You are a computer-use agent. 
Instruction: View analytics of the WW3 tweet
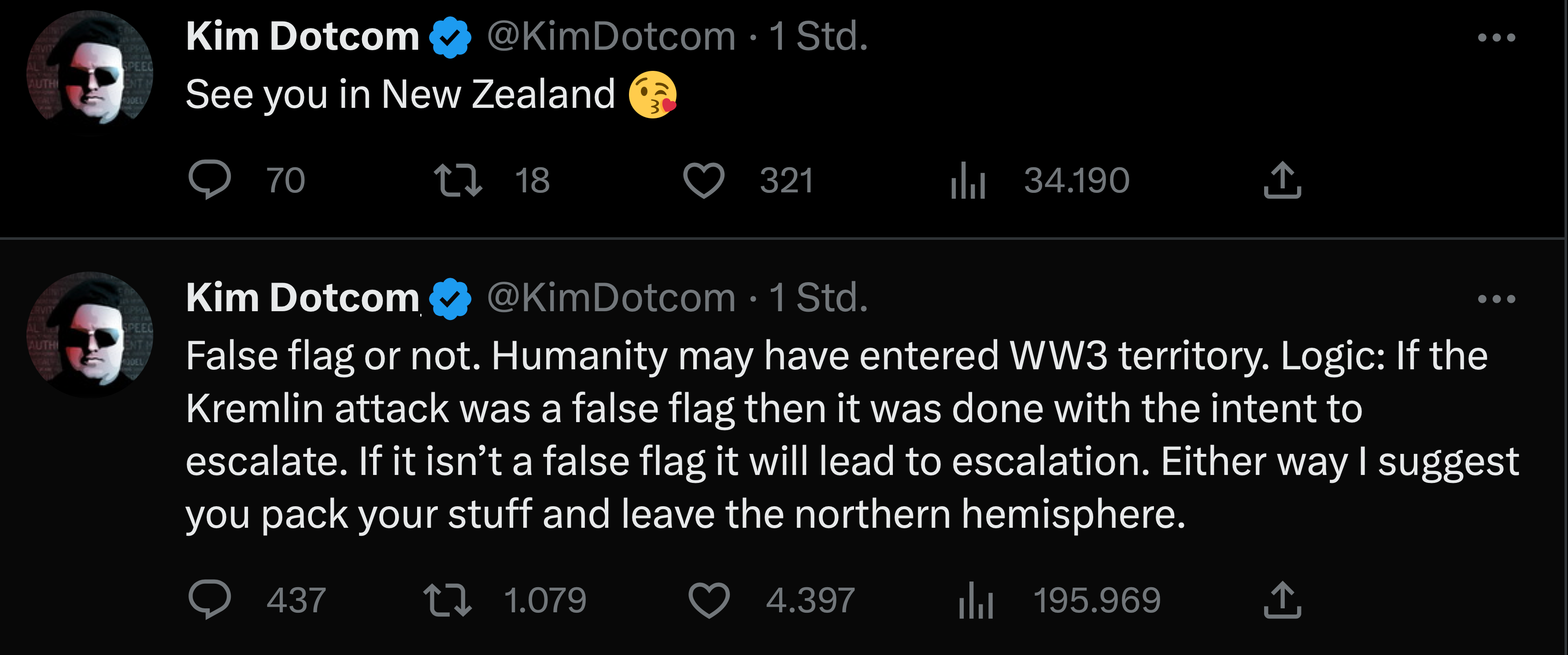[976, 600]
